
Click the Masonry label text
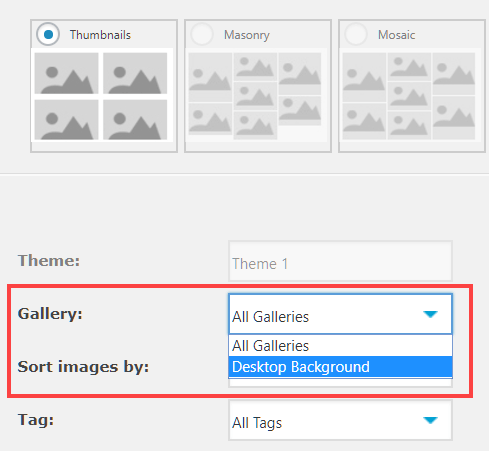click(247, 35)
